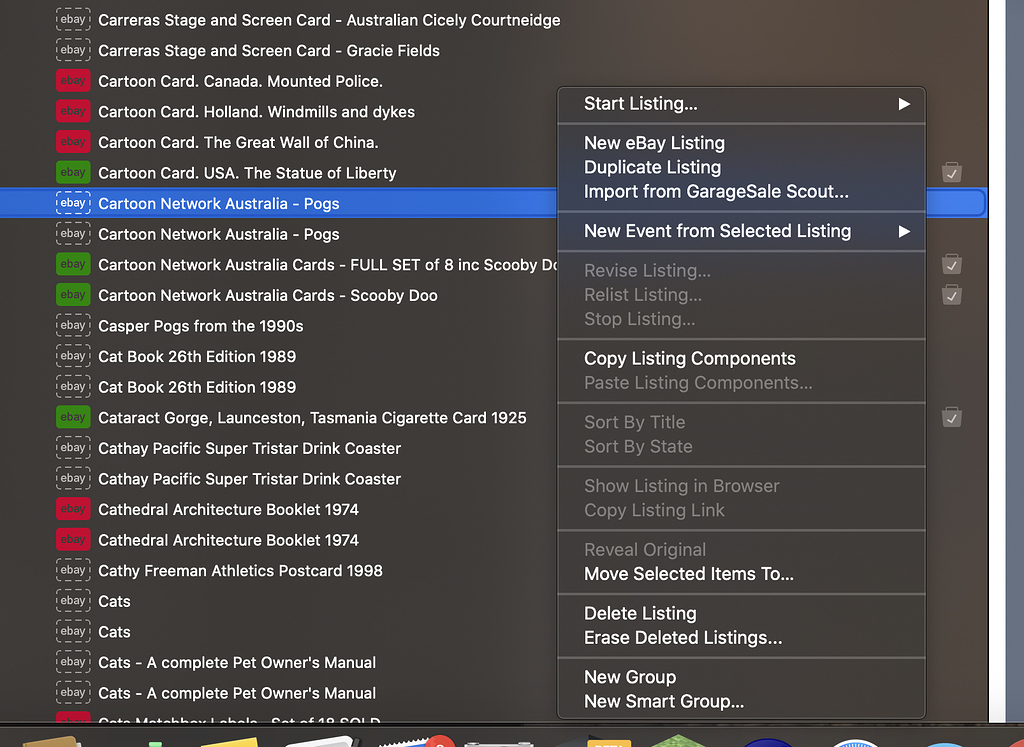
Task: Click the eBay status icon beside Cicely Courtneidge card
Action: click(x=73, y=20)
